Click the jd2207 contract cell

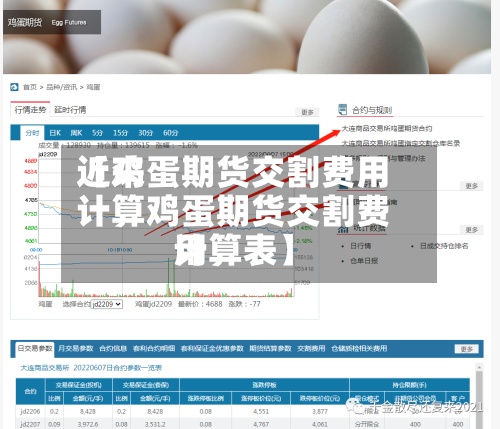30,424
